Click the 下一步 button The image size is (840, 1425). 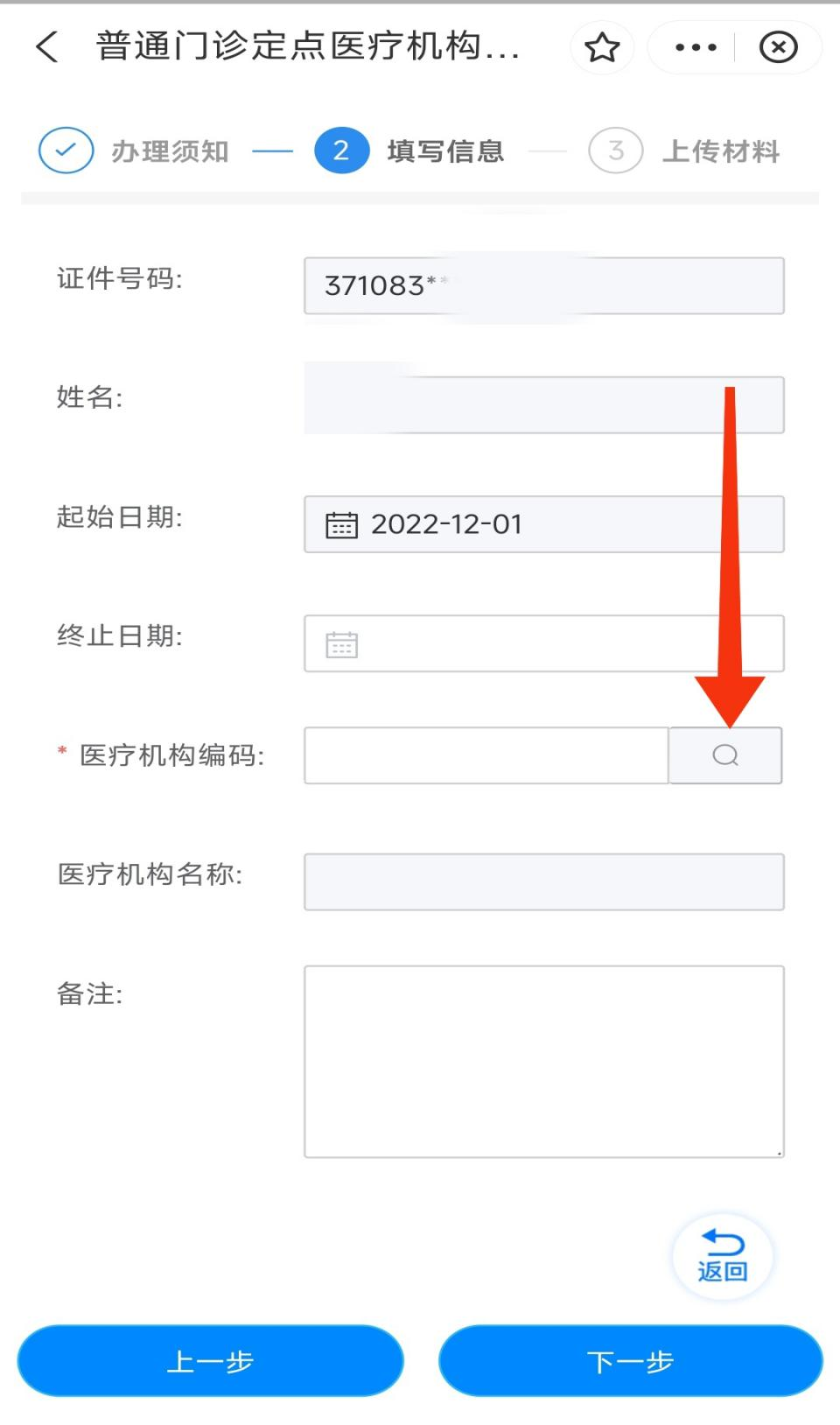(630, 1361)
